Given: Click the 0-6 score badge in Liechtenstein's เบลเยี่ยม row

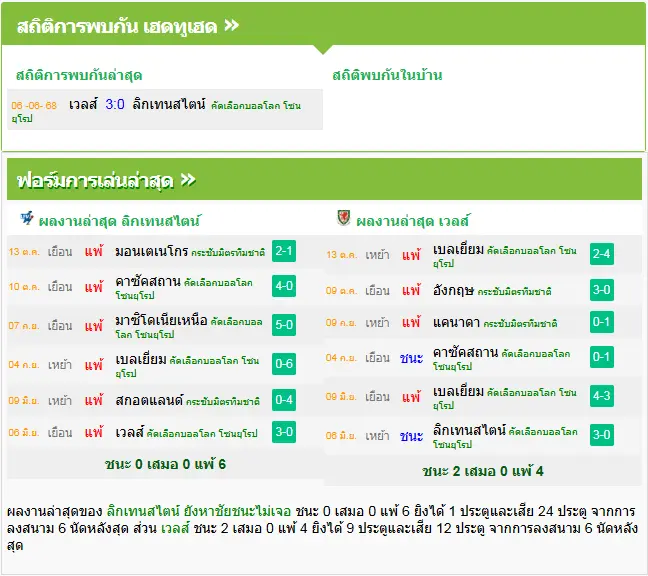Looking at the screenshot, I should 284,364.
